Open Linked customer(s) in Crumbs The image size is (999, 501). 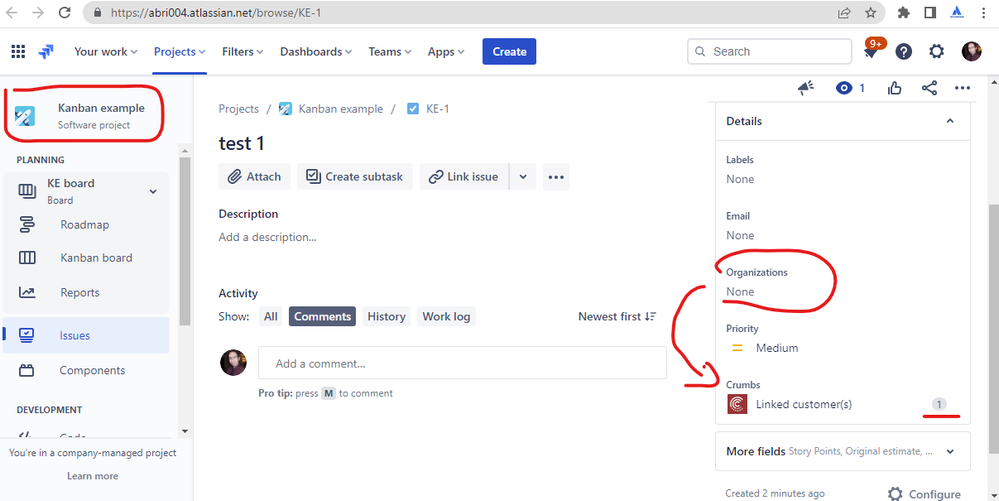[803, 404]
